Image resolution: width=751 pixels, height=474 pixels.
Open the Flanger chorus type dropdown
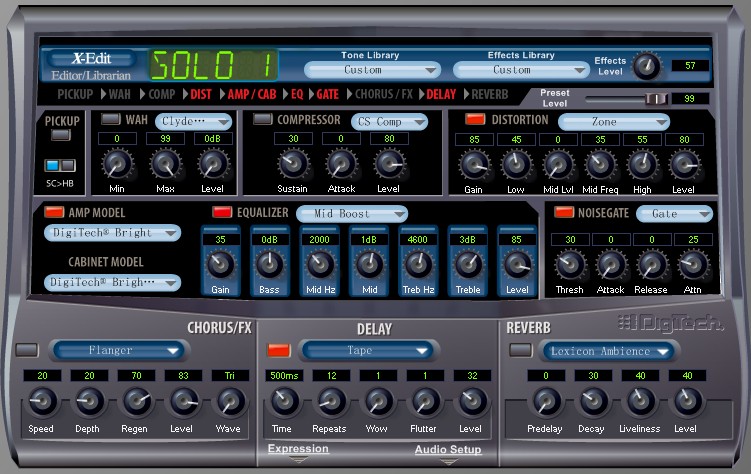pyautogui.click(x=118, y=350)
